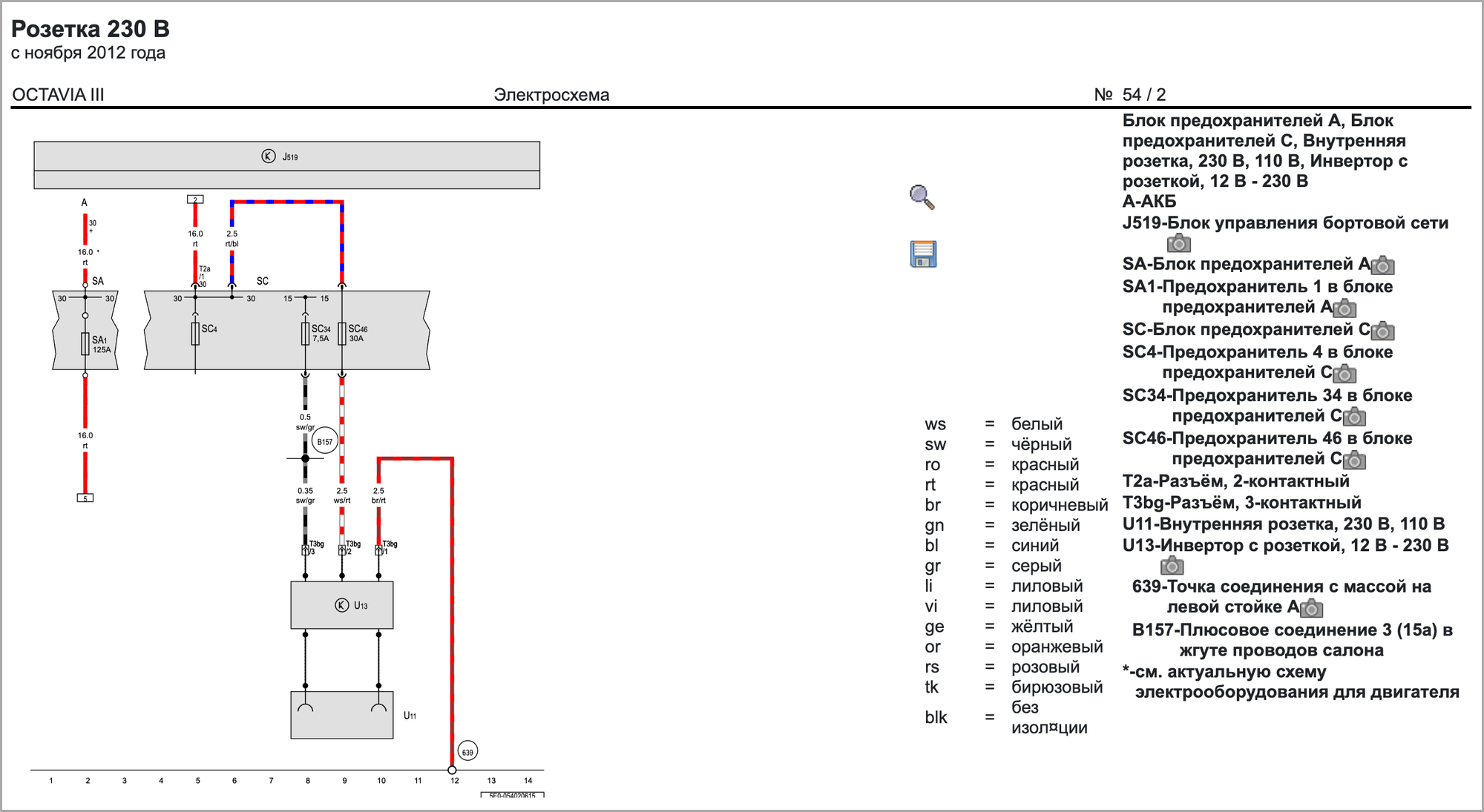
Task: Click the 'or = оранжевый' color code row
Action: coord(1014,647)
